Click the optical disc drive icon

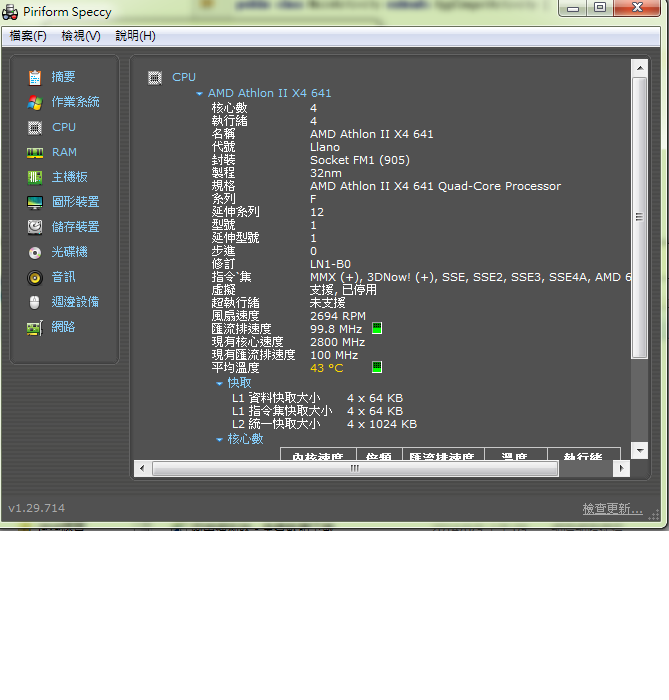(x=35, y=253)
